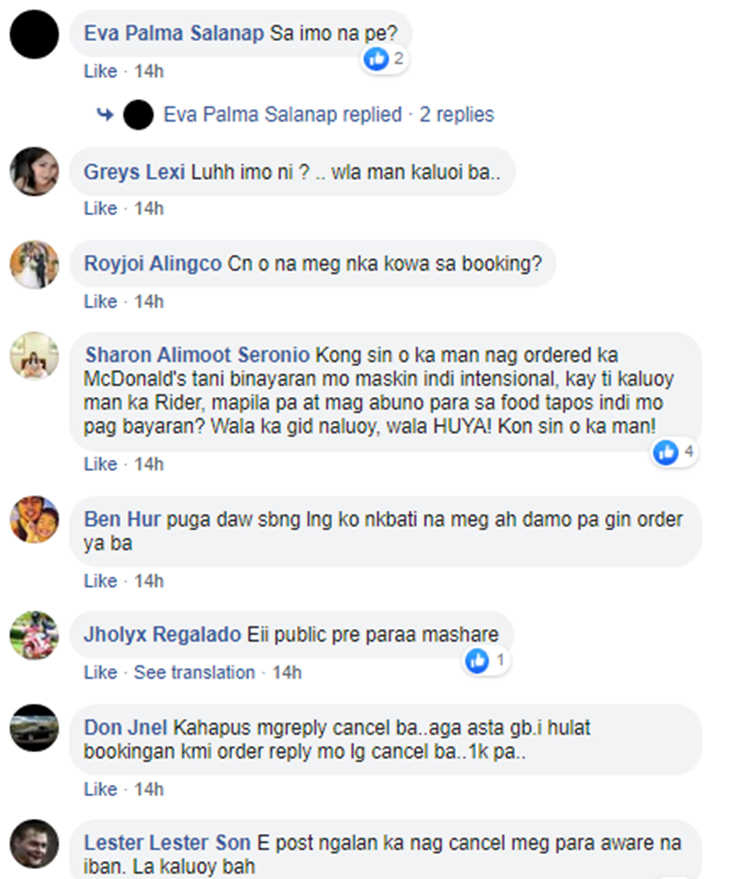Open Royjoi Alingco's profile picture
The image size is (750, 879).
coord(34,265)
